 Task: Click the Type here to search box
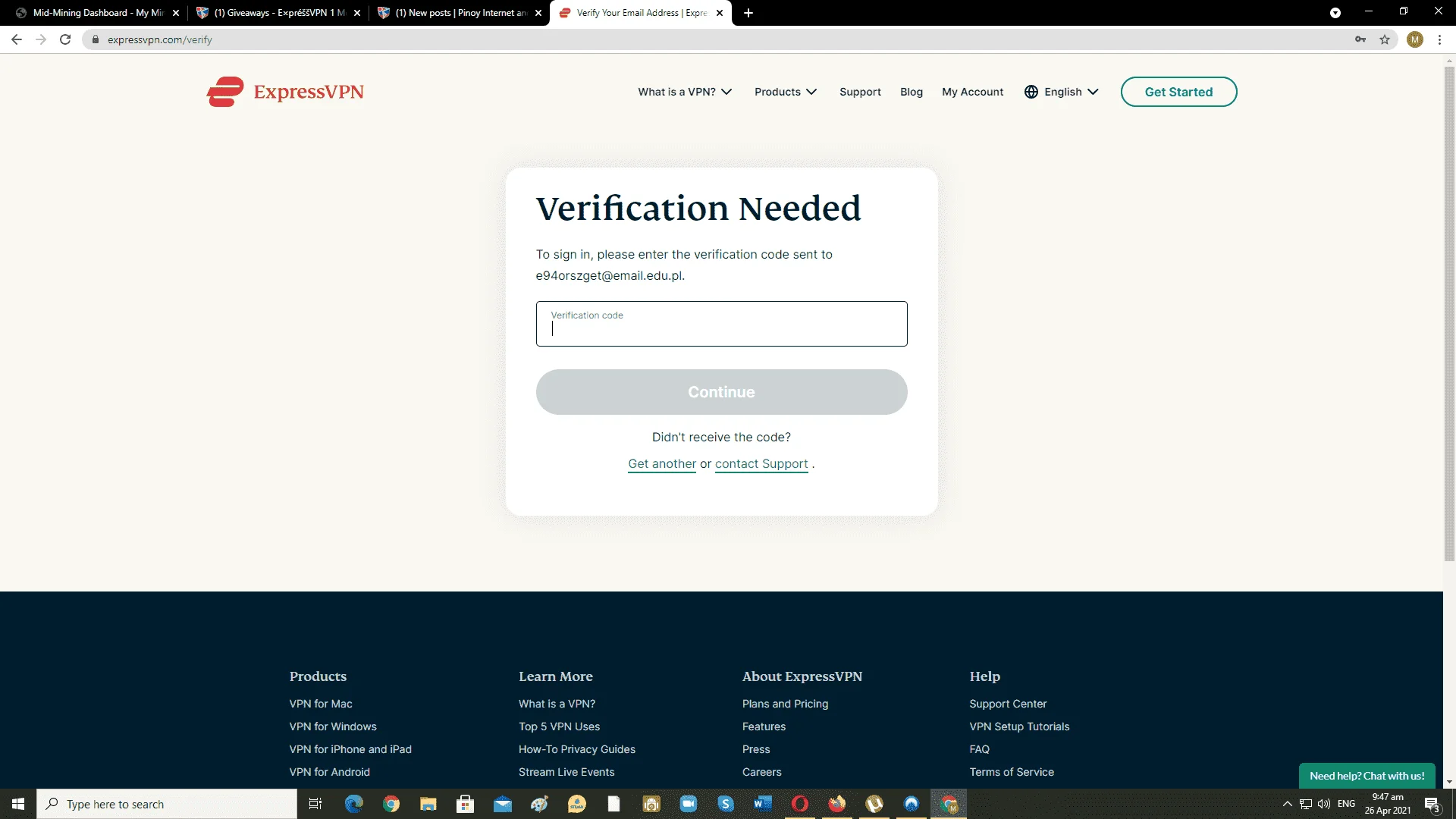(167, 804)
